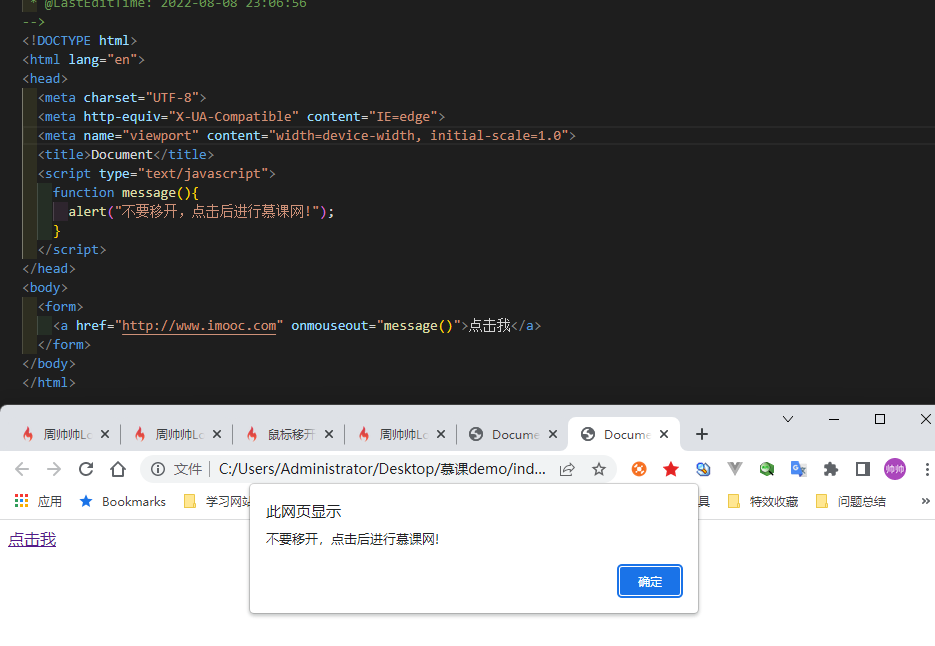Click the 确定 button in the dialog
935x646 pixels.
click(x=649, y=580)
